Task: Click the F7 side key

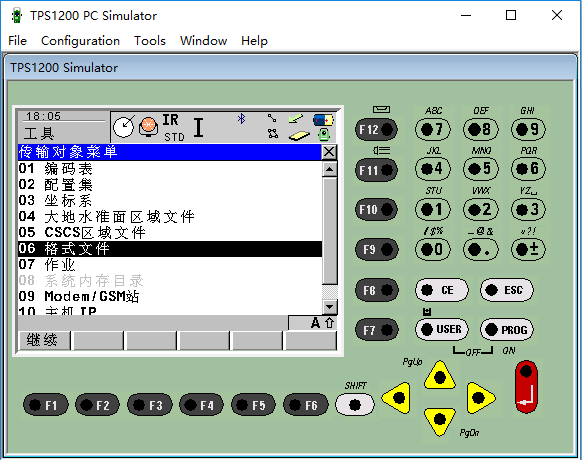Action: (x=377, y=330)
